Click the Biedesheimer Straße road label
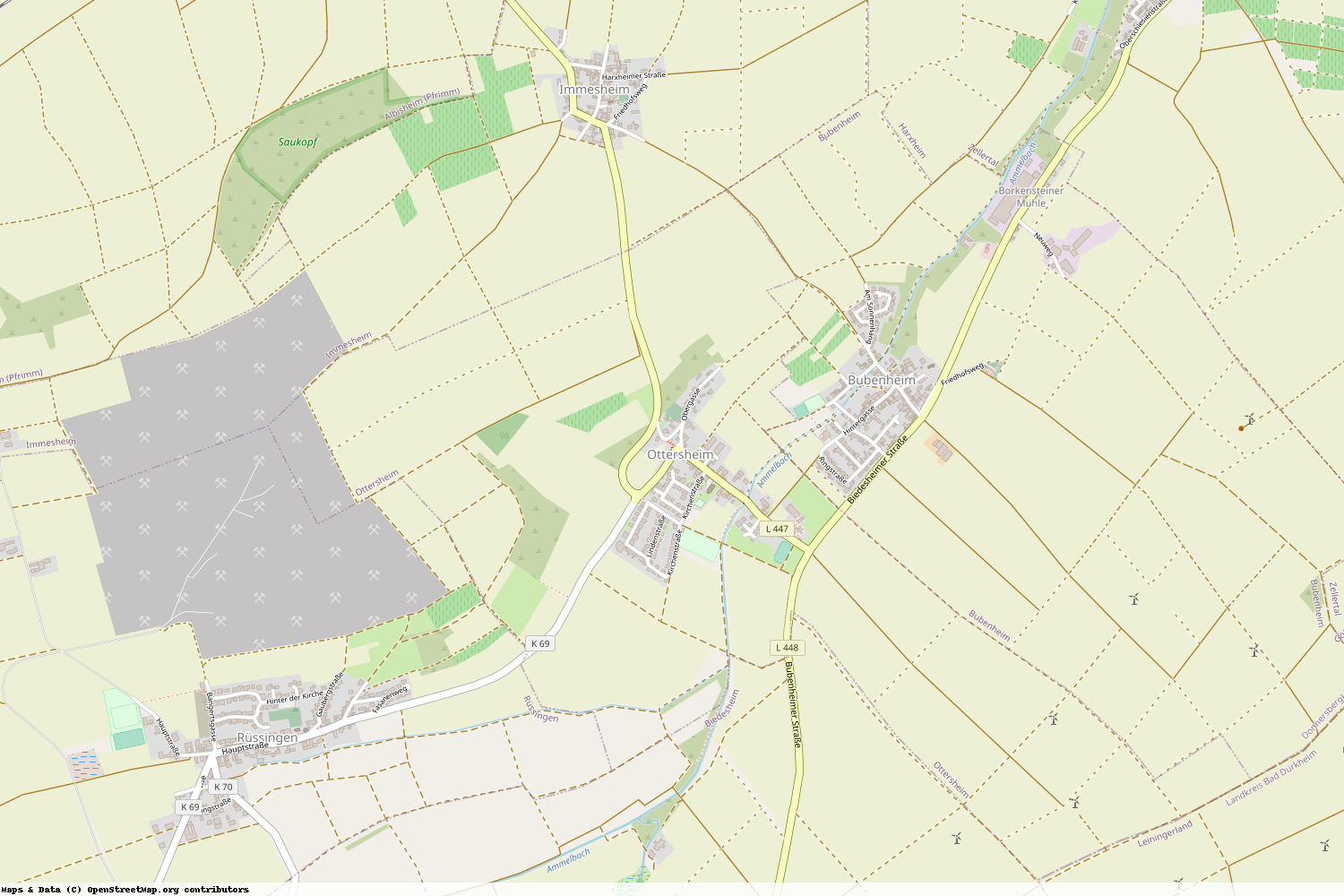 click(877, 469)
